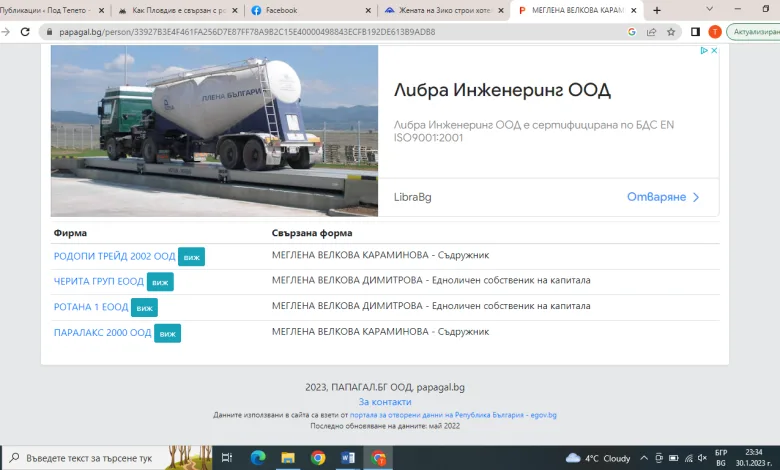Switch to Как Пловдив е свързан tab
Viewport: 780px width, 470px height.
(177, 10)
